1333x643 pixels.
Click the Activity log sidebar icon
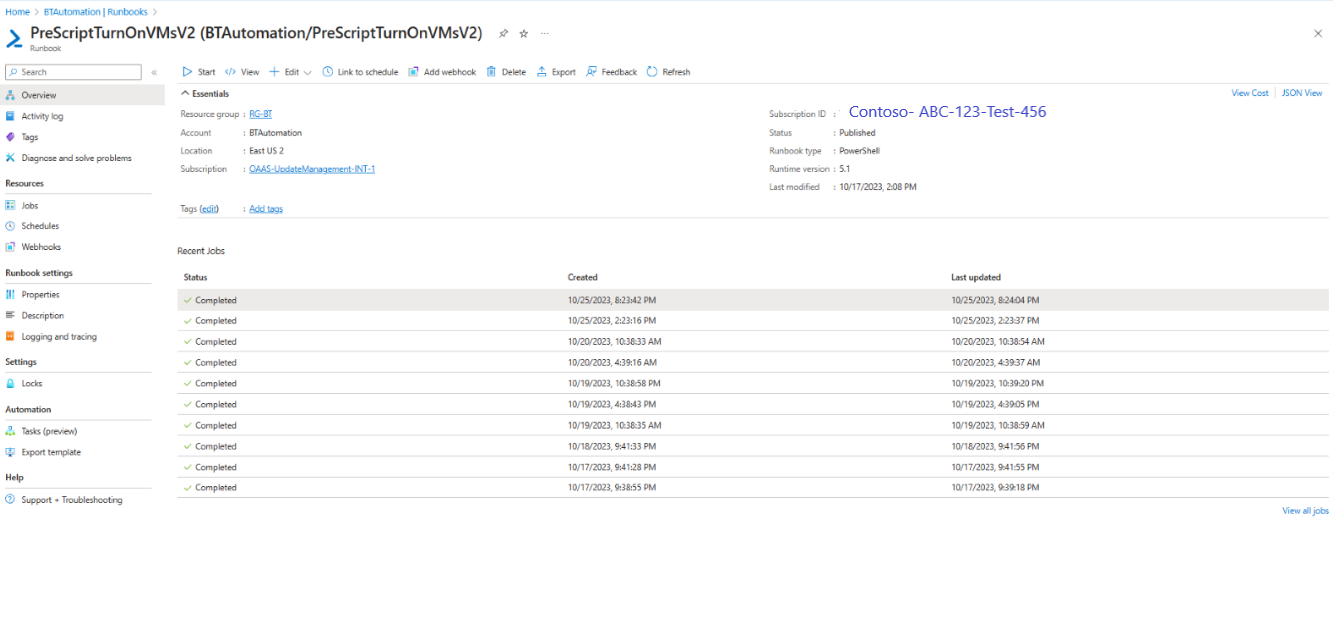pos(11,116)
